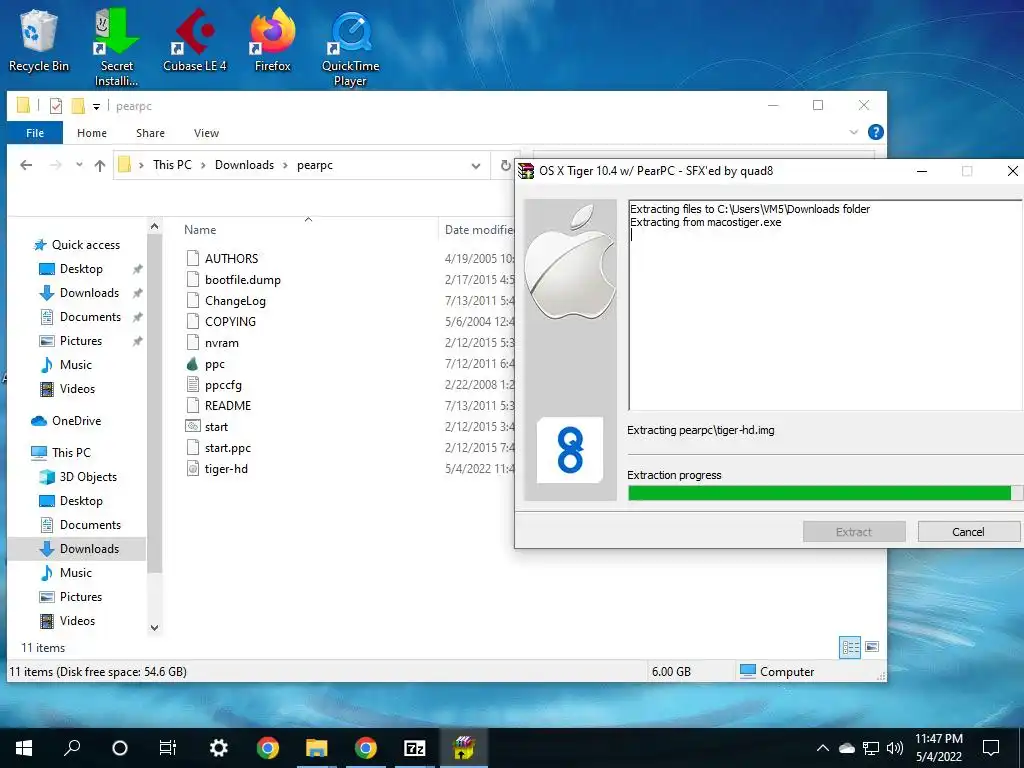Open Explorer Help question mark icon
1024x768 pixels.
pyautogui.click(x=876, y=132)
